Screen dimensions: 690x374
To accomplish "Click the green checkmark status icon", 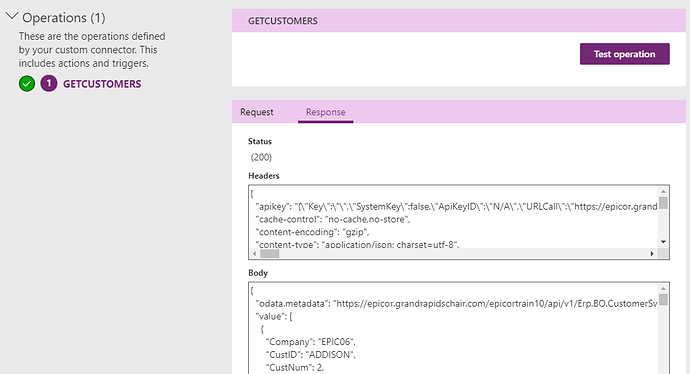I will (x=27, y=84).
